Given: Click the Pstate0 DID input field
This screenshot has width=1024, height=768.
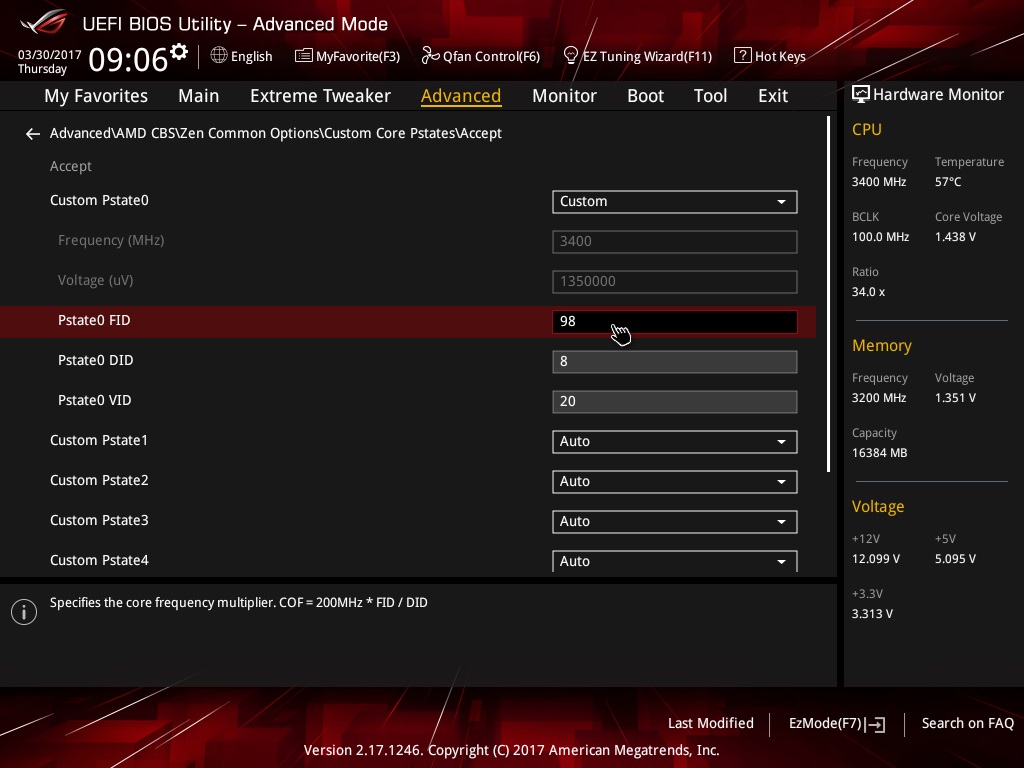Looking at the screenshot, I should [x=675, y=362].
